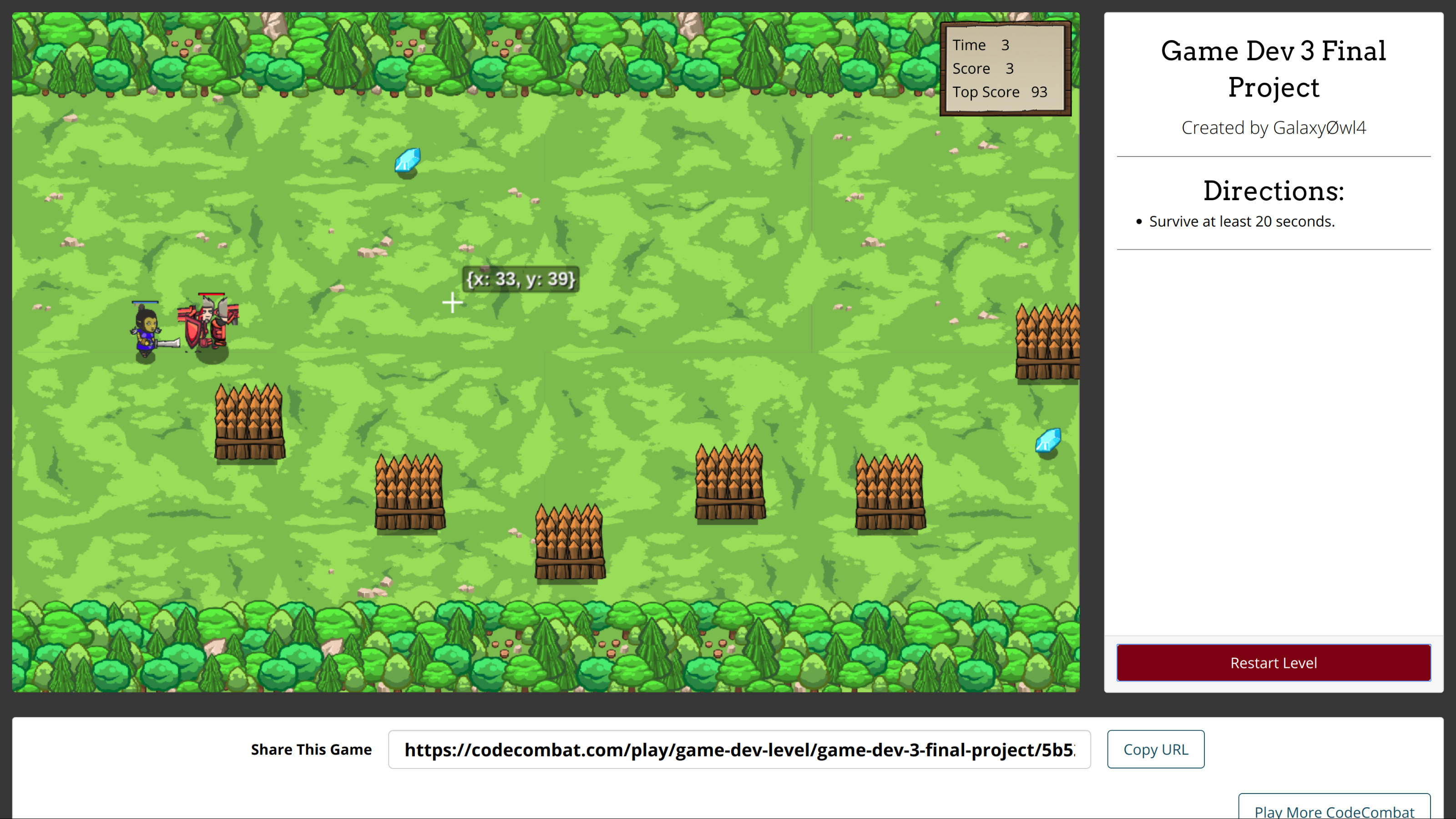Image resolution: width=1456 pixels, height=819 pixels.
Task: Click the share game URL field
Action: click(739, 749)
